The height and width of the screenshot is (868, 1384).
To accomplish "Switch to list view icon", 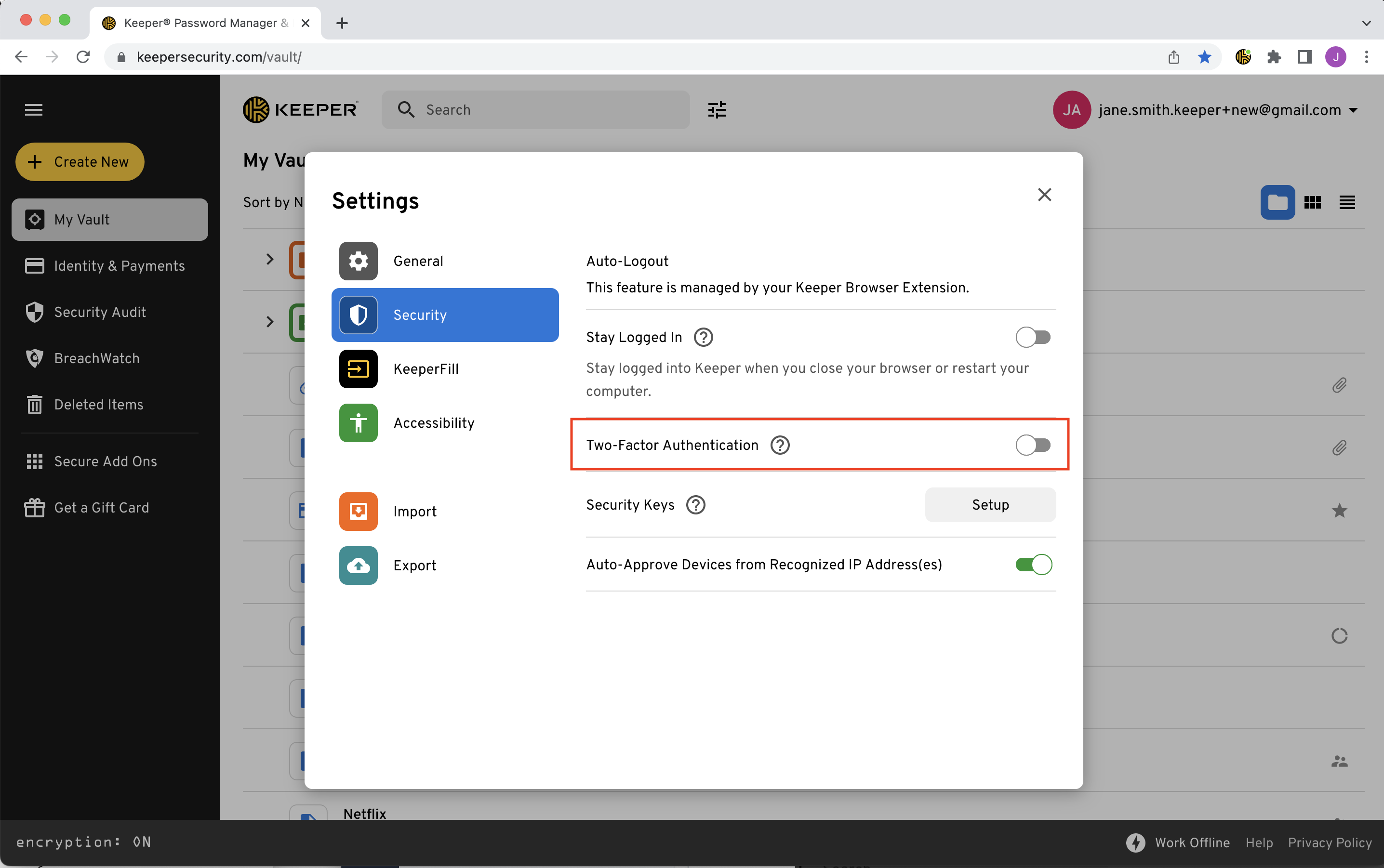I will (x=1347, y=202).
